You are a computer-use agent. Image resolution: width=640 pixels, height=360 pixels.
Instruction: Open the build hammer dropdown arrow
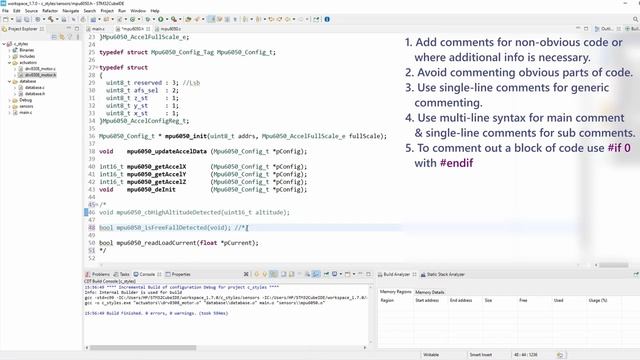point(57,19)
